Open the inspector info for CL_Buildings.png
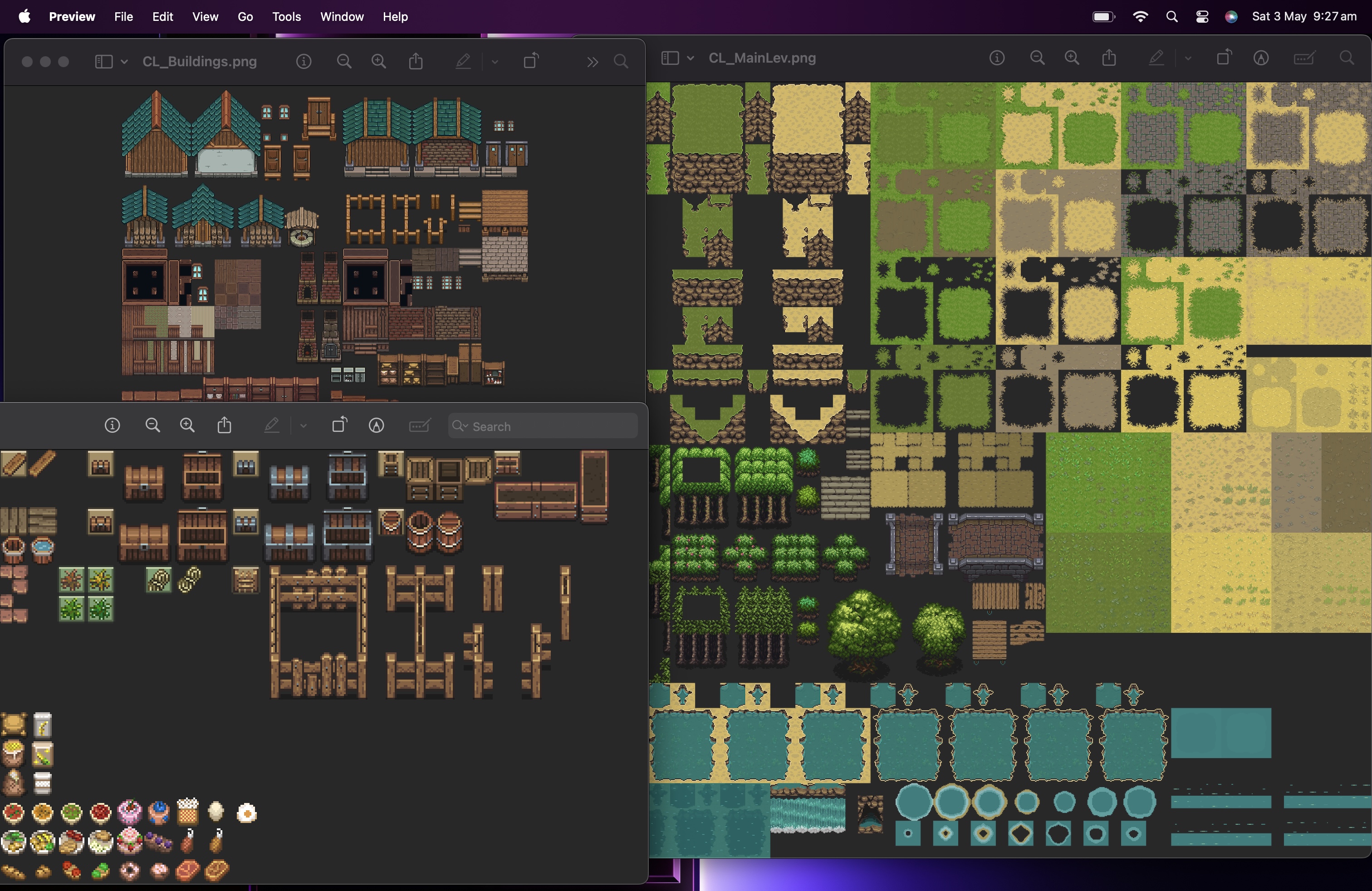This screenshot has height=891, width=1372. pyautogui.click(x=304, y=62)
